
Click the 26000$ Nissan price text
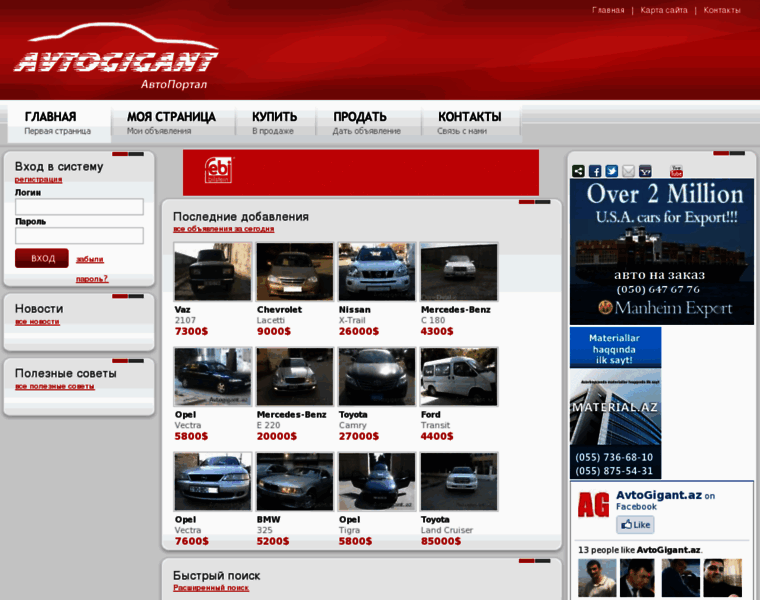(x=359, y=332)
